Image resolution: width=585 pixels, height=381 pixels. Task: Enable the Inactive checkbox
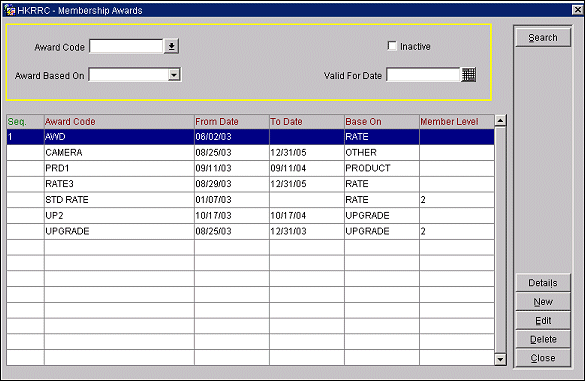[x=392, y=46]
